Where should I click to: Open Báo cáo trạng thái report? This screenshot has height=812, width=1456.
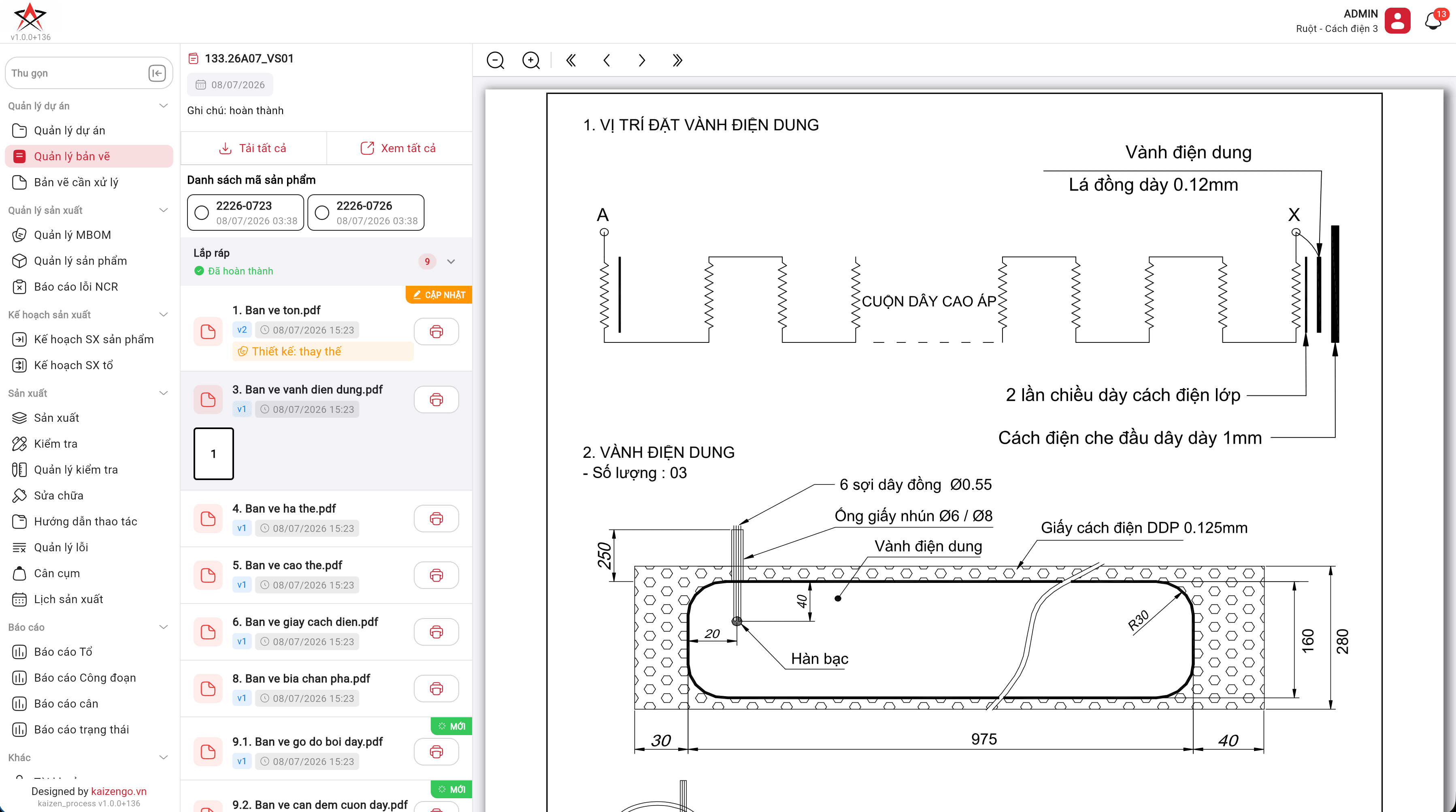tap(89, 730)
